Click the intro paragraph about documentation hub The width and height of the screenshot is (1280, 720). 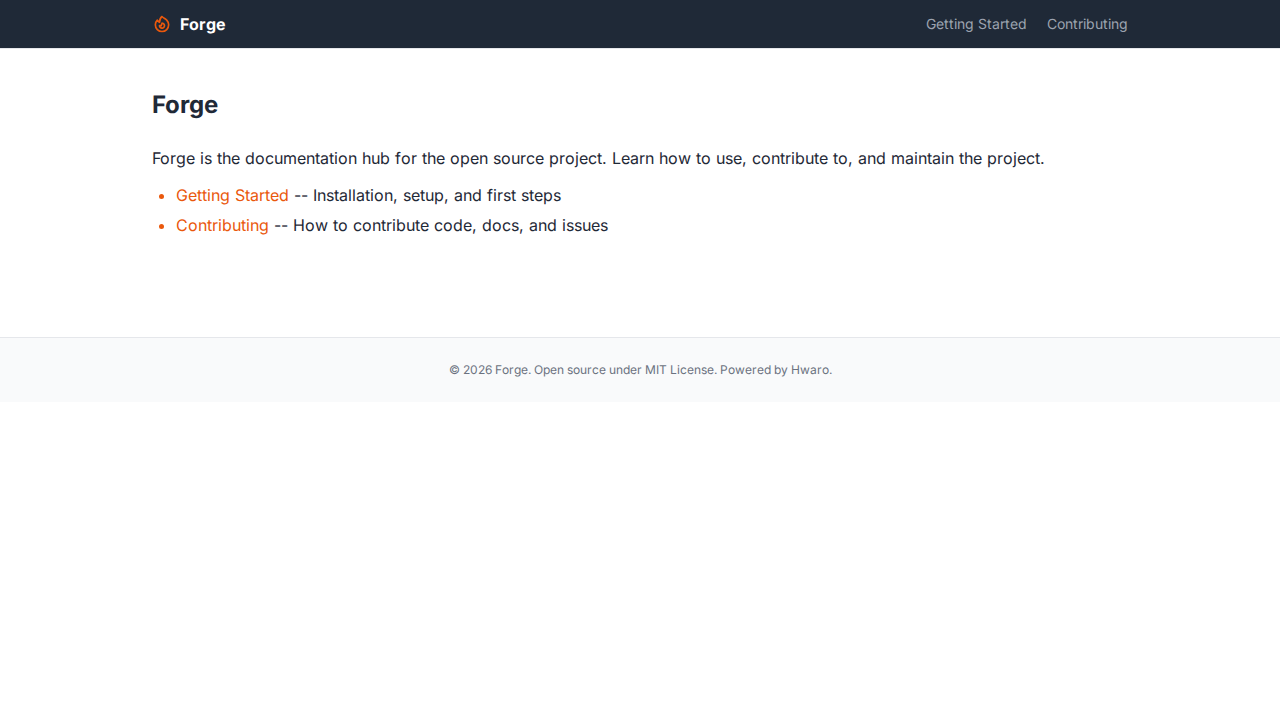point(598,159)
